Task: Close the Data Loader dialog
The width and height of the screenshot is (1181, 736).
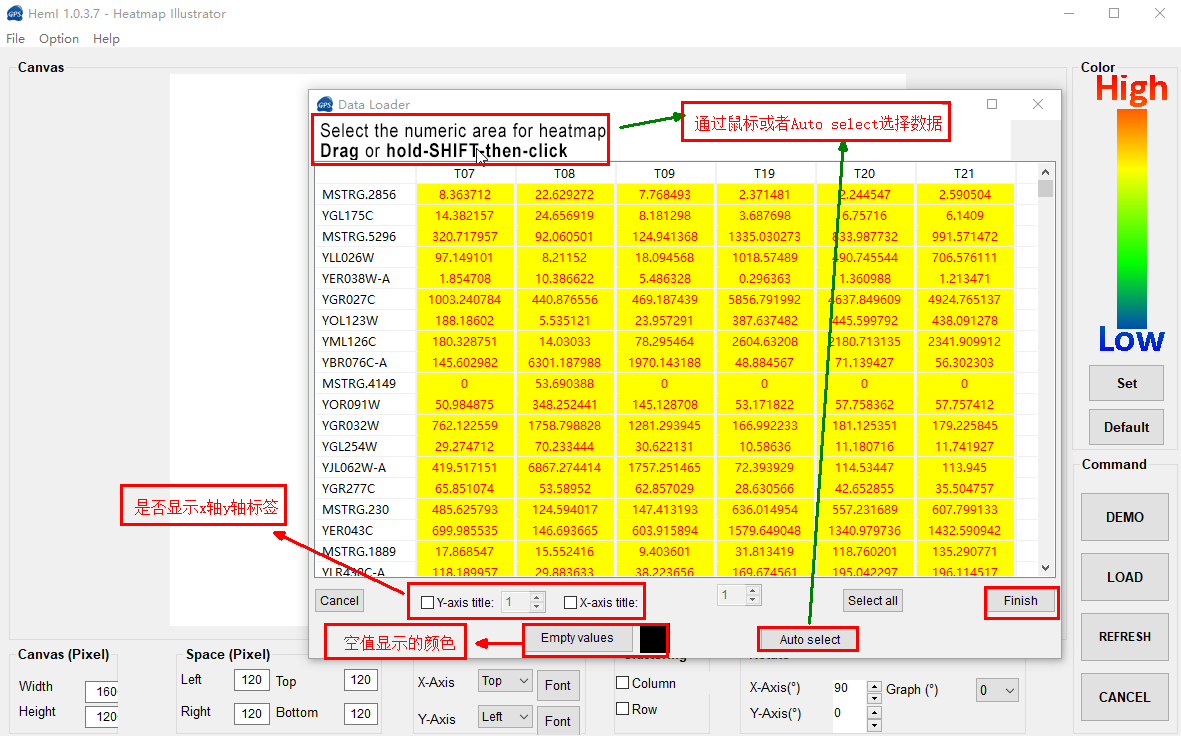Action: click(1038, 104)
